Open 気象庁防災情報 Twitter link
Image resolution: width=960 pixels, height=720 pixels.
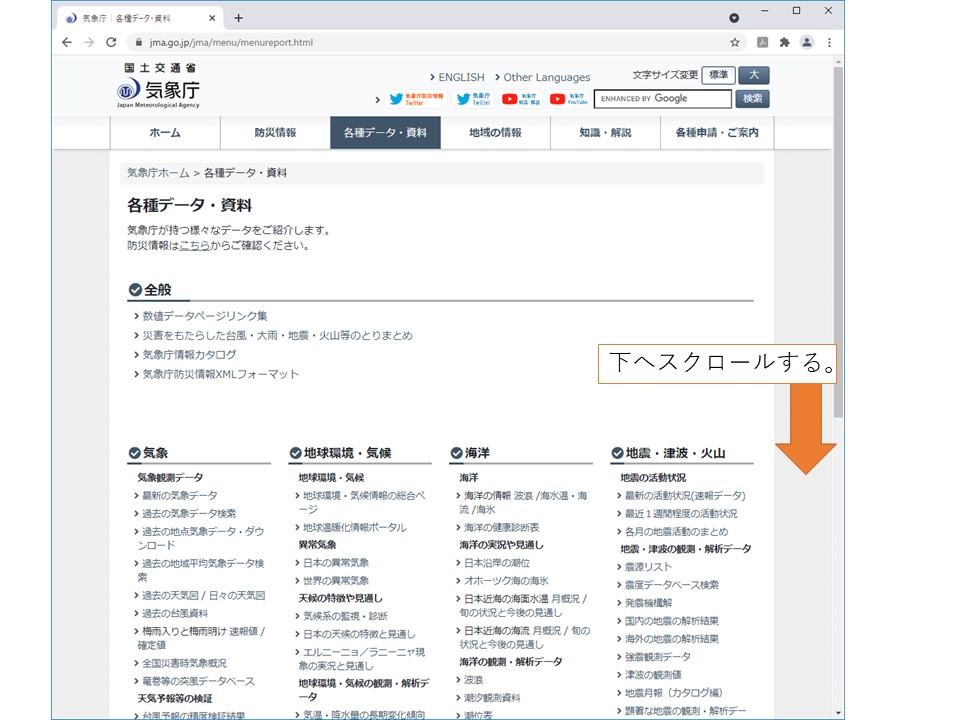point(416,99)
